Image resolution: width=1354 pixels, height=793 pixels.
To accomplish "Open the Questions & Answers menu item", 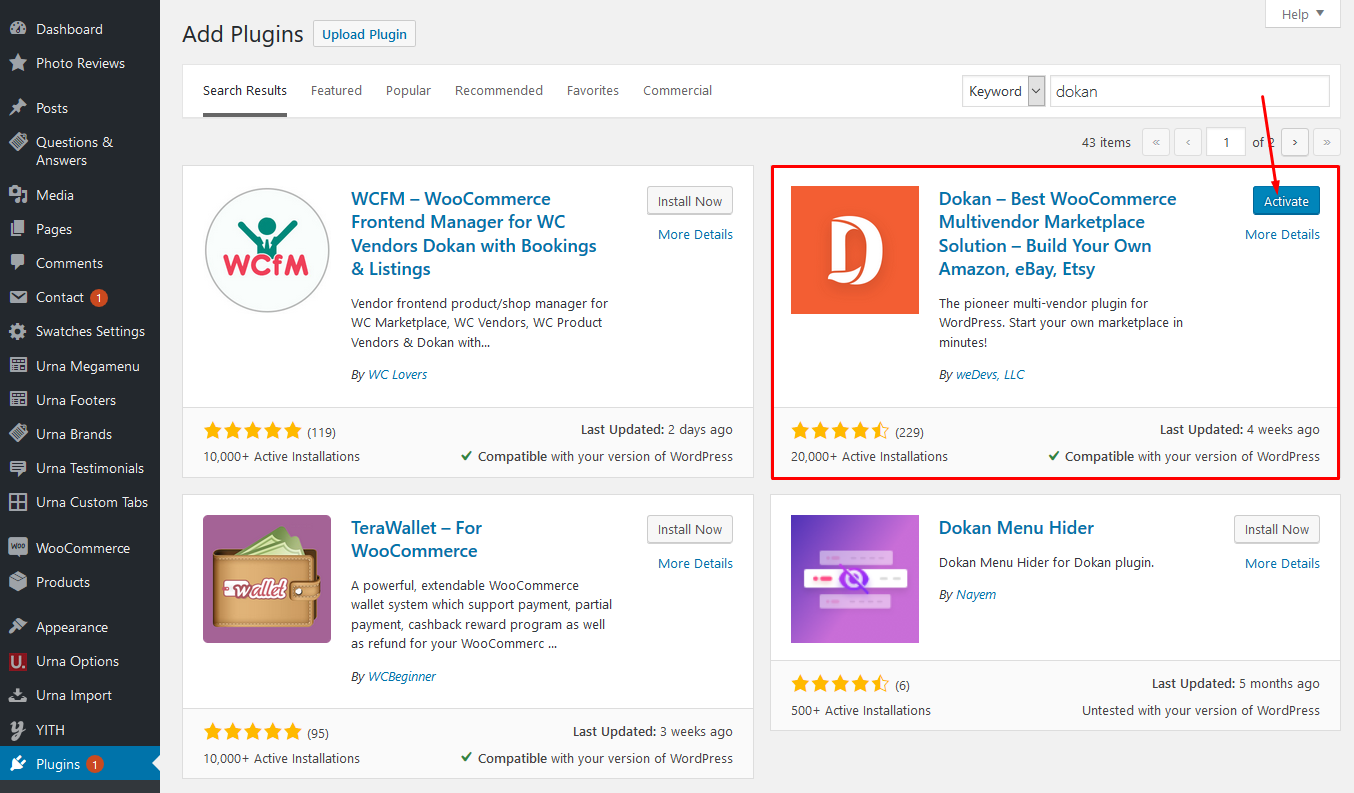I will coord(75,151).
